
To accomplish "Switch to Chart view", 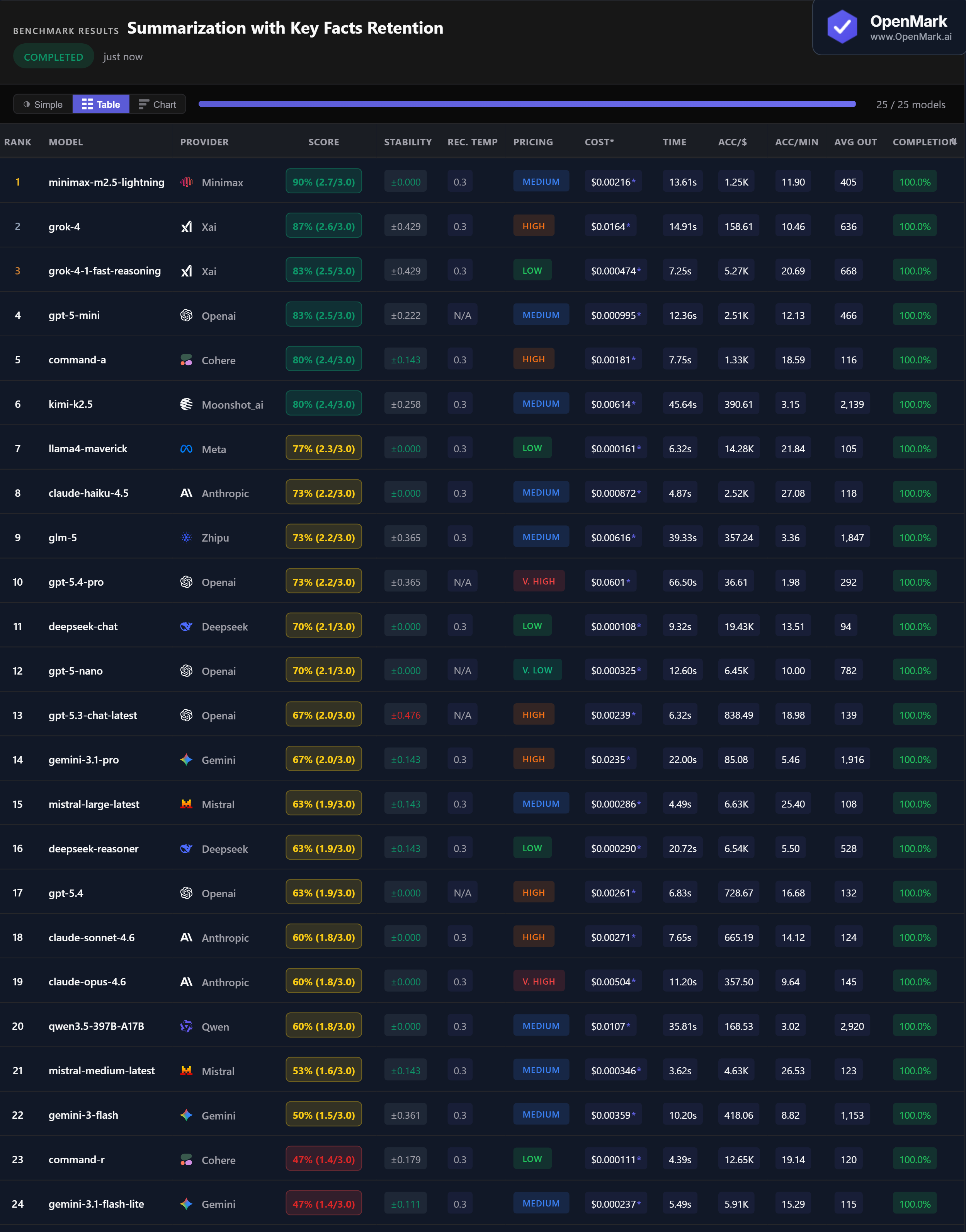I will coord(157,105).
